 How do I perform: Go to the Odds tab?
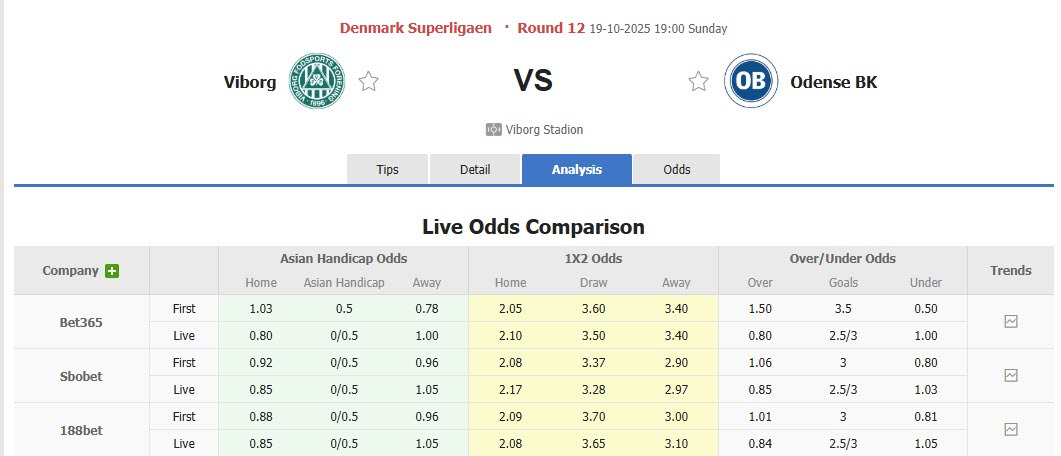click(677, 169)
